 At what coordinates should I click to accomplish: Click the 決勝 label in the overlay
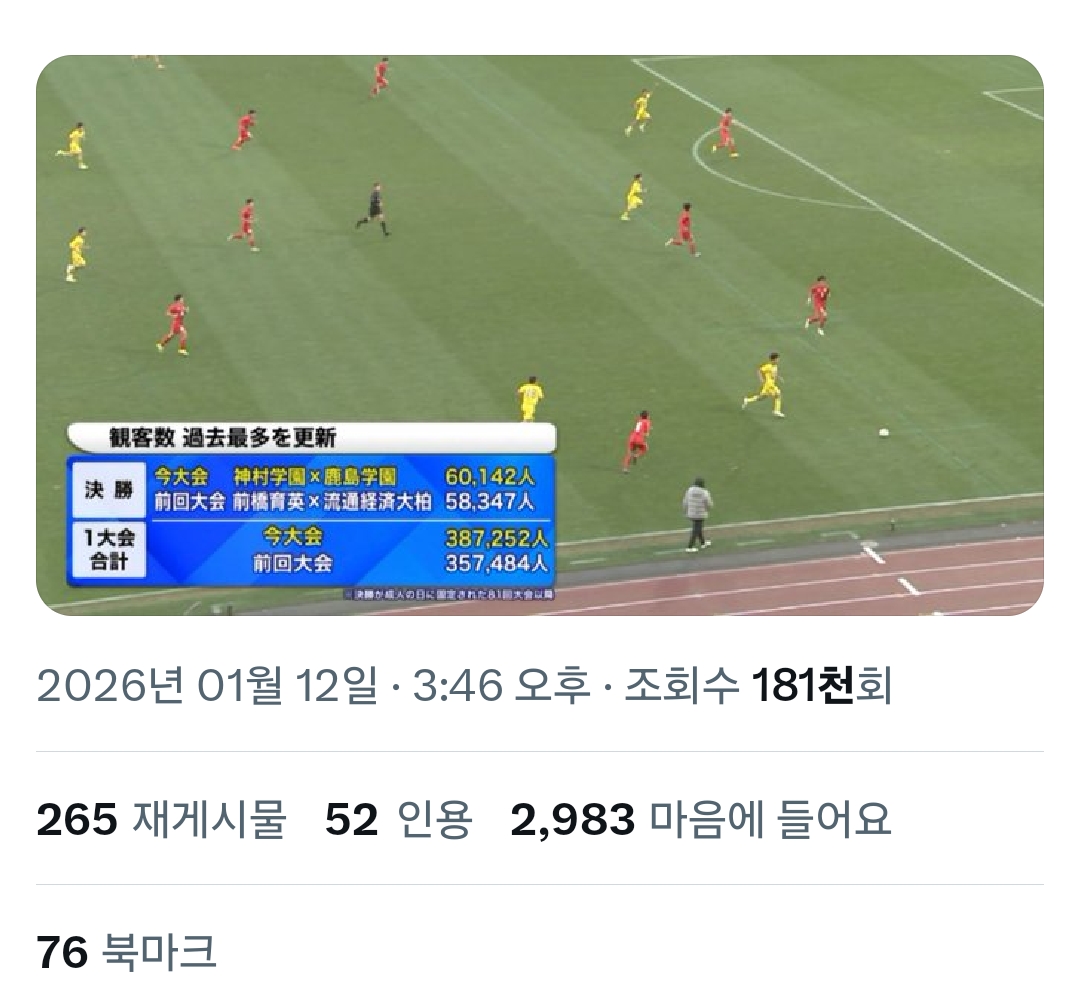109,490
